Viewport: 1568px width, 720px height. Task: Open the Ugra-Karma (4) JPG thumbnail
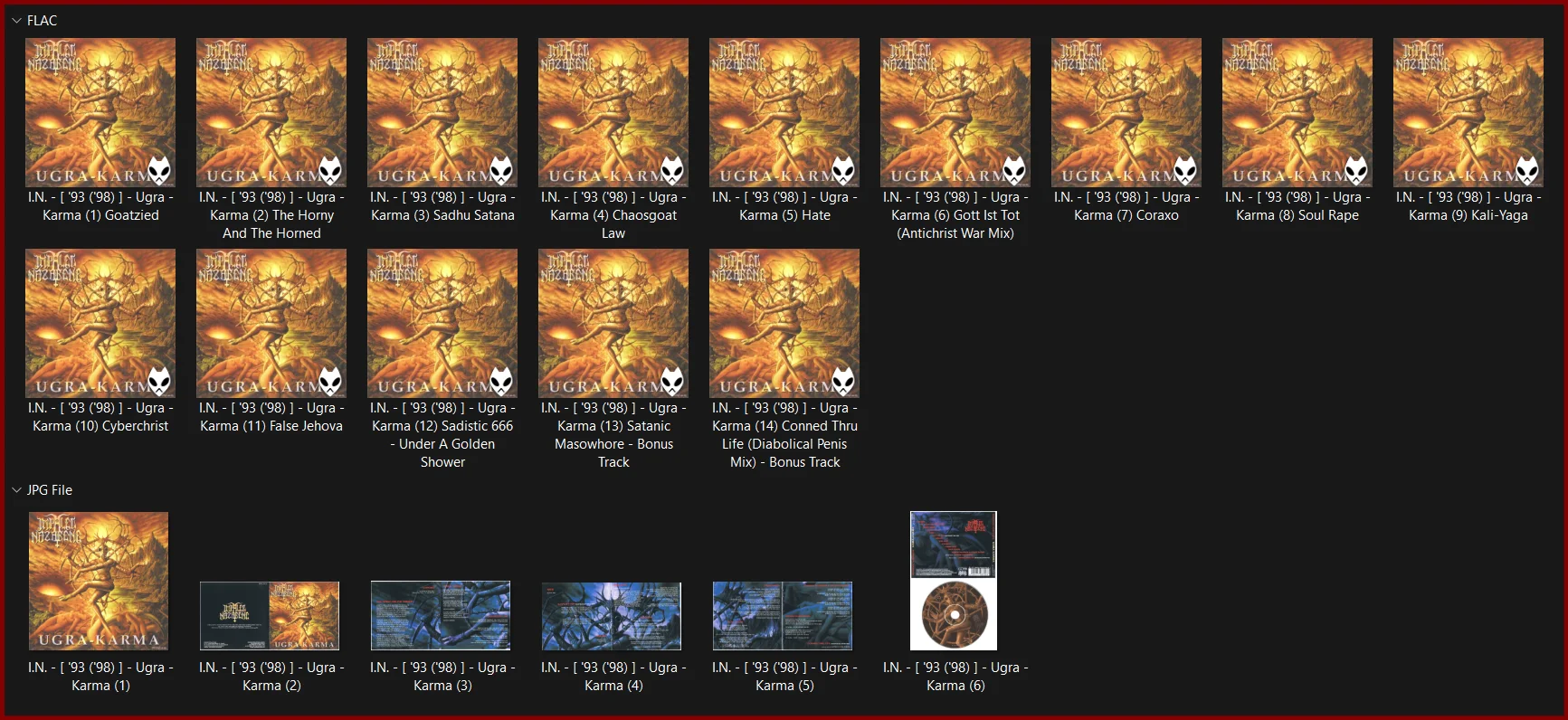(612, 616)
